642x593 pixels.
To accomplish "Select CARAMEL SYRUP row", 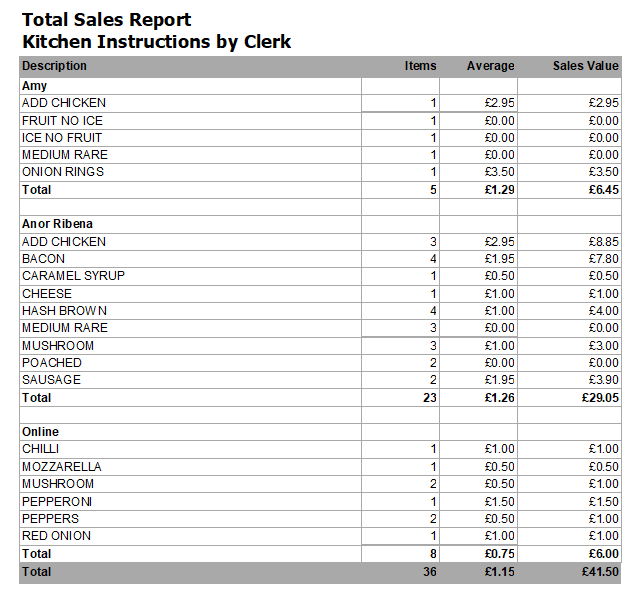I will 320,276.
